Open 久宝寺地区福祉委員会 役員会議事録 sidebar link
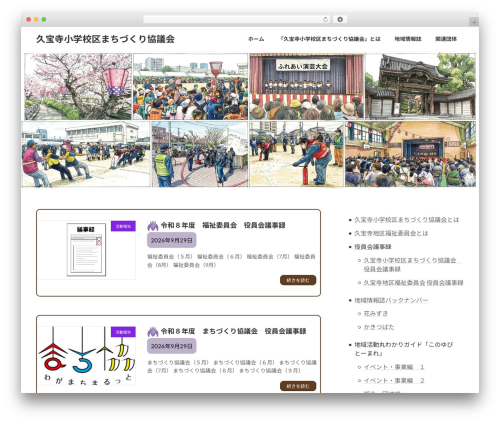The width and height of the screenshot is (500, 423). [x=413, y=283]
